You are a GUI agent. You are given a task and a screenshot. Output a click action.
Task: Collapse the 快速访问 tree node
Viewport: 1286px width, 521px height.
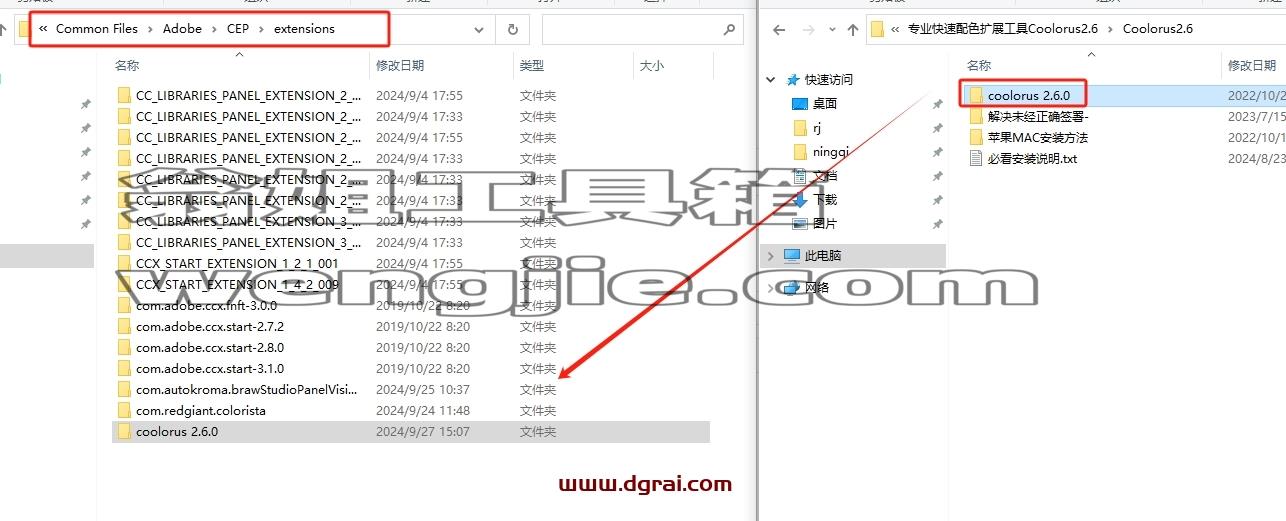pyautogui.click(x=771, y=79)
